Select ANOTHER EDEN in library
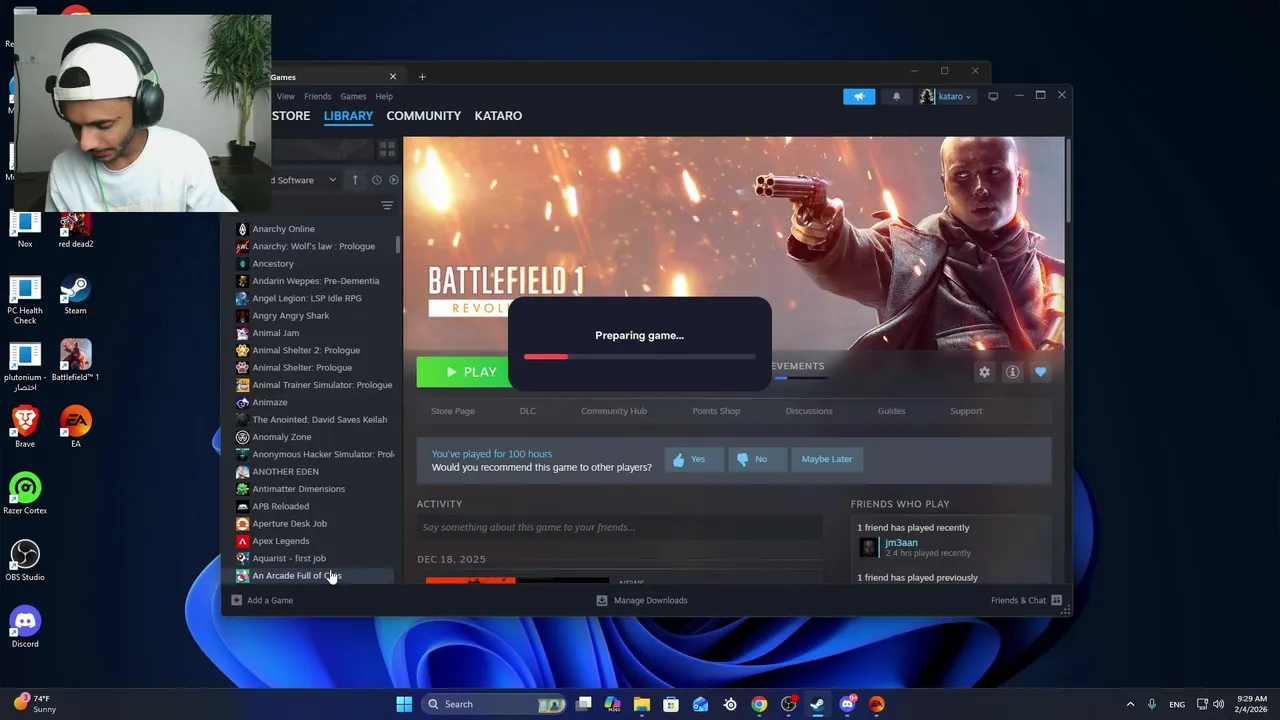 (x=285, y=472)
